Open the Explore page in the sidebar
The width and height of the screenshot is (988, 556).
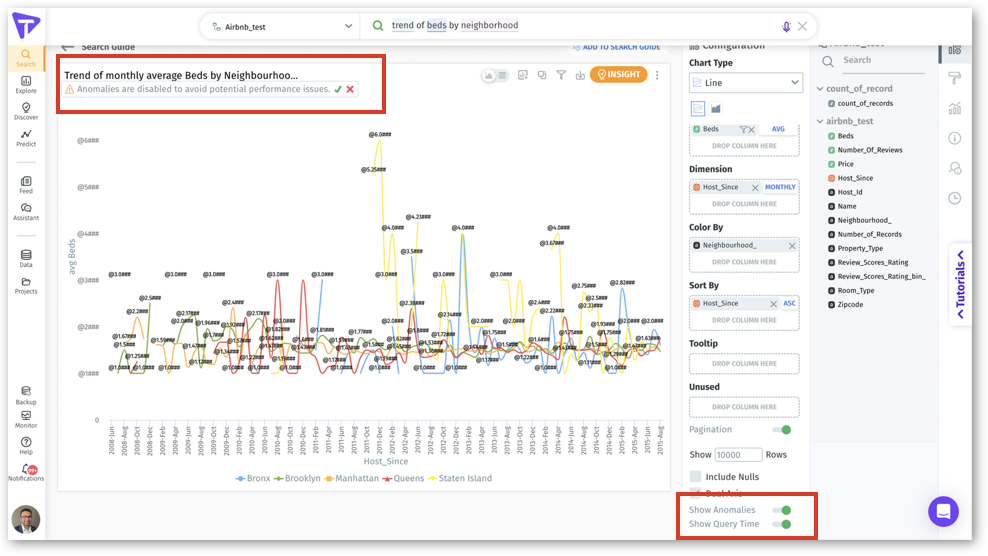[26, 85]
